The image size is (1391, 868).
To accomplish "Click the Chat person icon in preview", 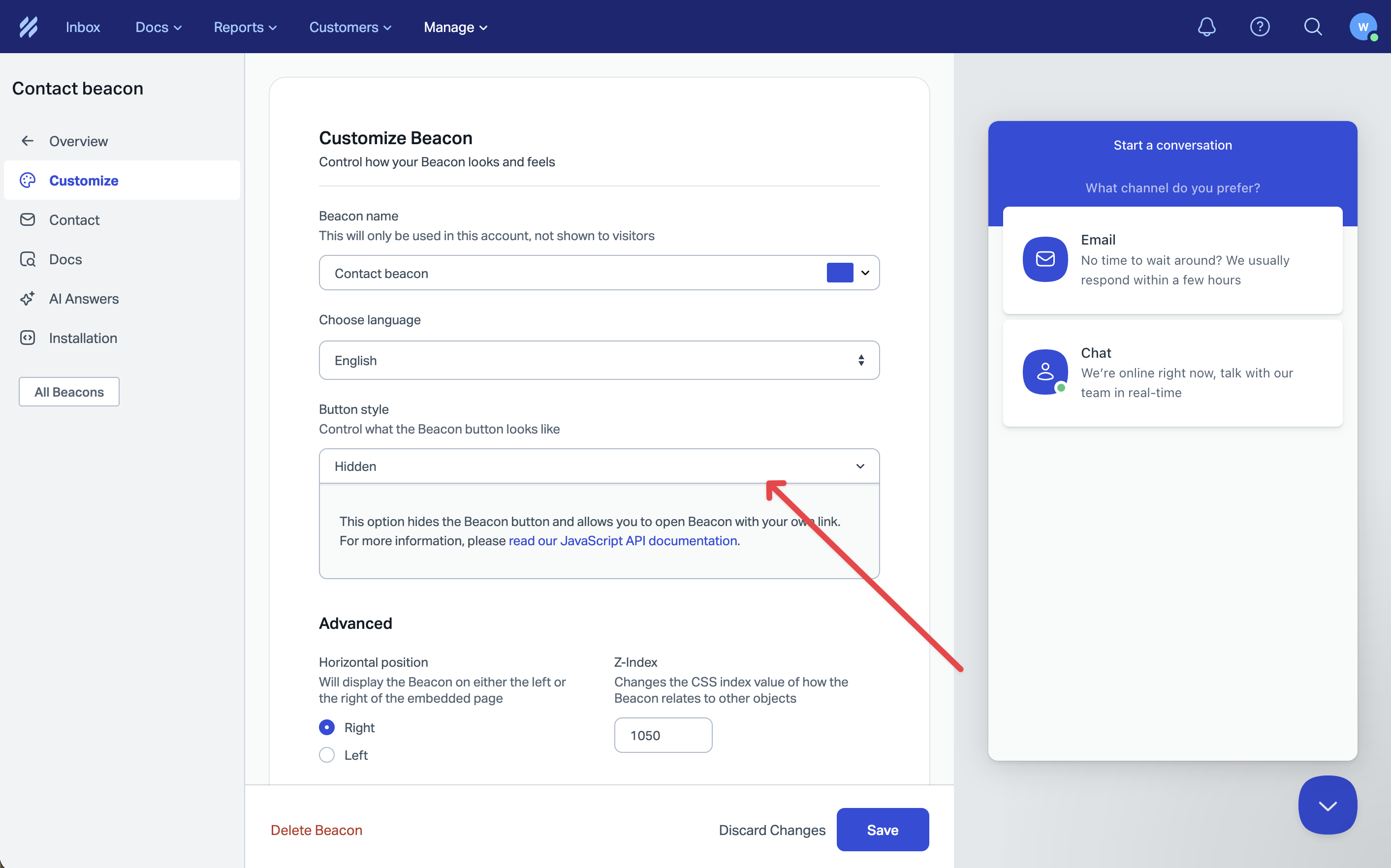I will pyautogui.click(x=1045, y=372).
